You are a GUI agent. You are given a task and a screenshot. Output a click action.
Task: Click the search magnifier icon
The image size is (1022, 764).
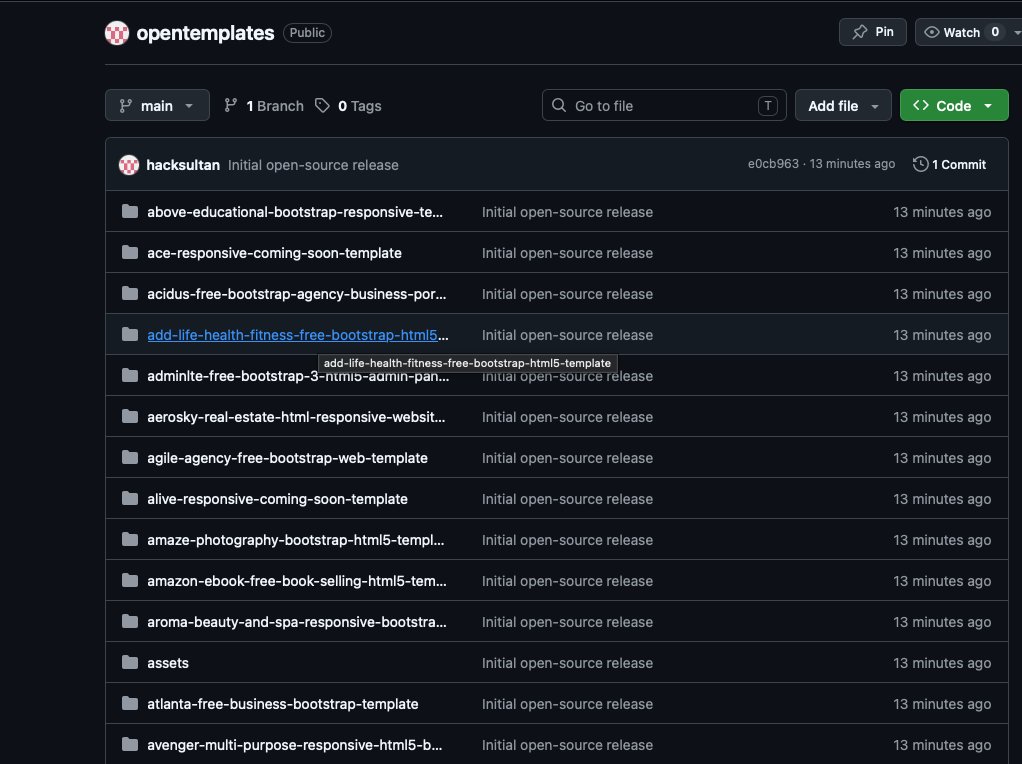click(x=559, y=105)
